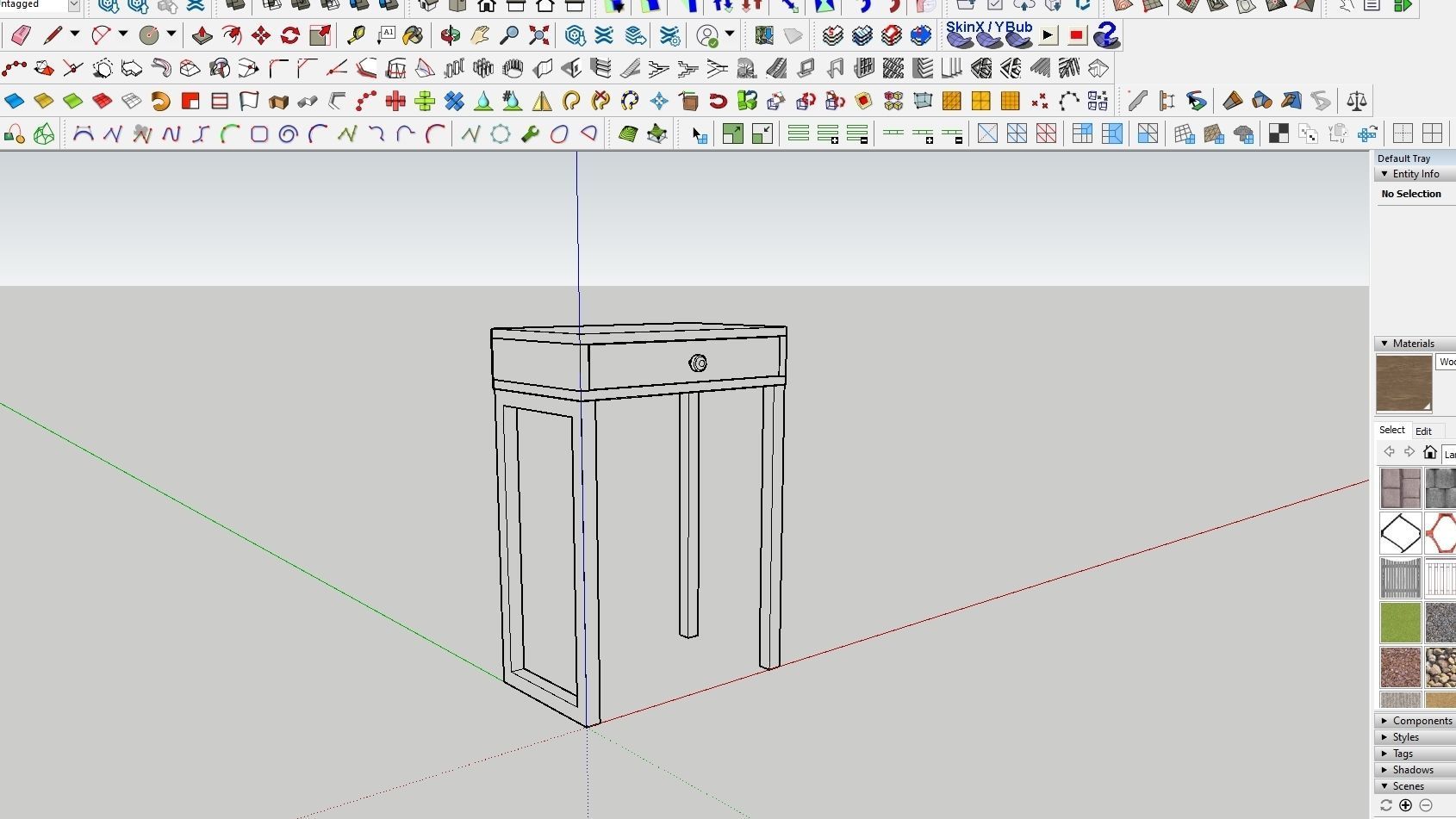The width and height of the screenshot is (1456, 819).
Task: Go to the materials home library
Action: pos(1430,452)
